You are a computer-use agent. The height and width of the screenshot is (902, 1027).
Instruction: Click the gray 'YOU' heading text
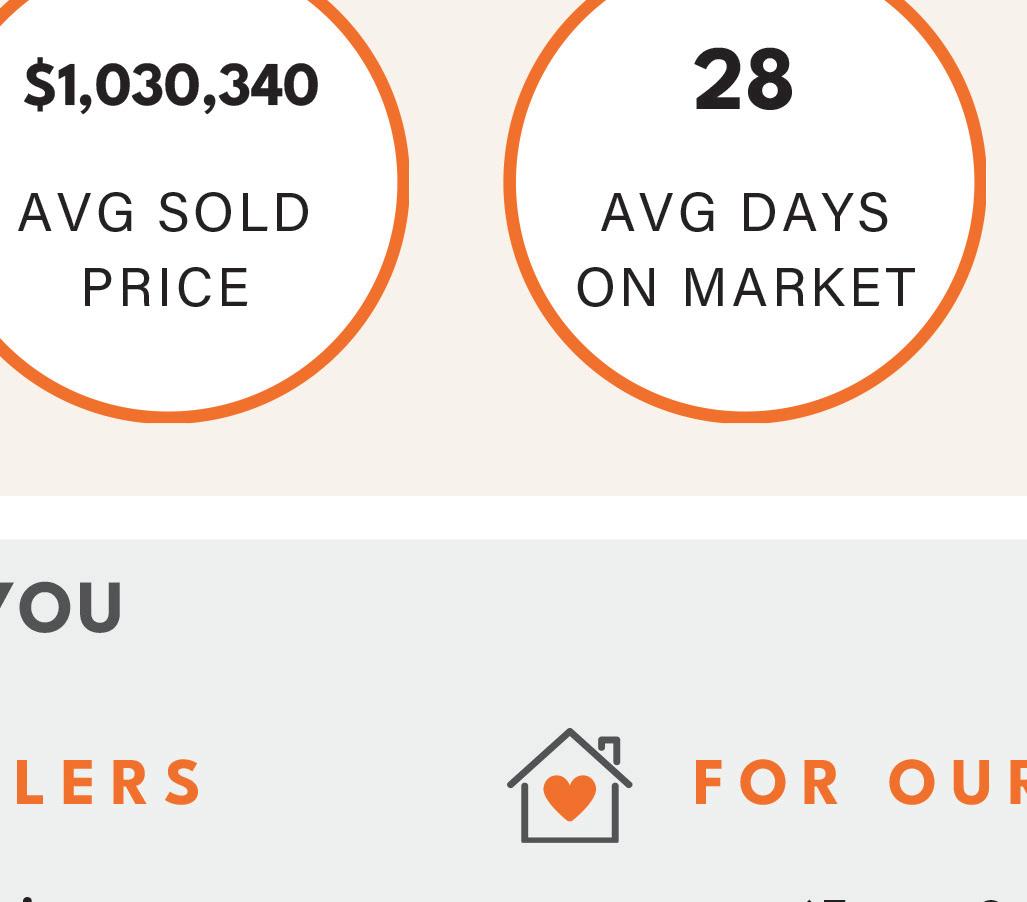tap(60, 608)
